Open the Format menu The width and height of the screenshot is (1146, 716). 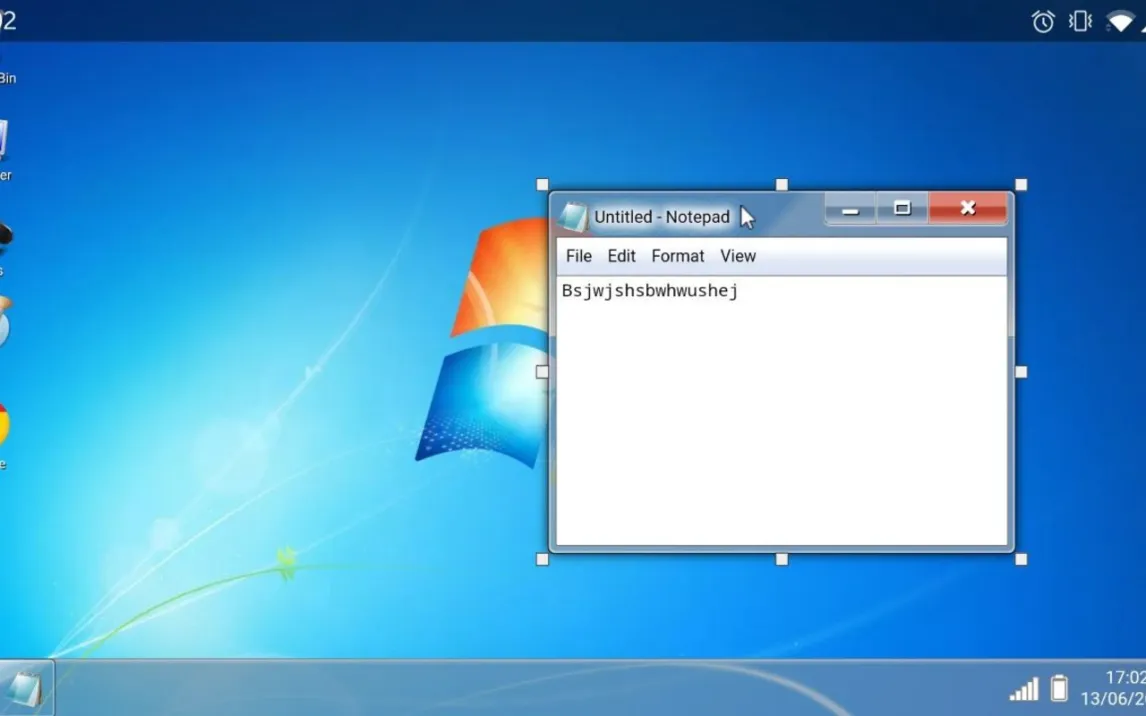click(678, 256)
